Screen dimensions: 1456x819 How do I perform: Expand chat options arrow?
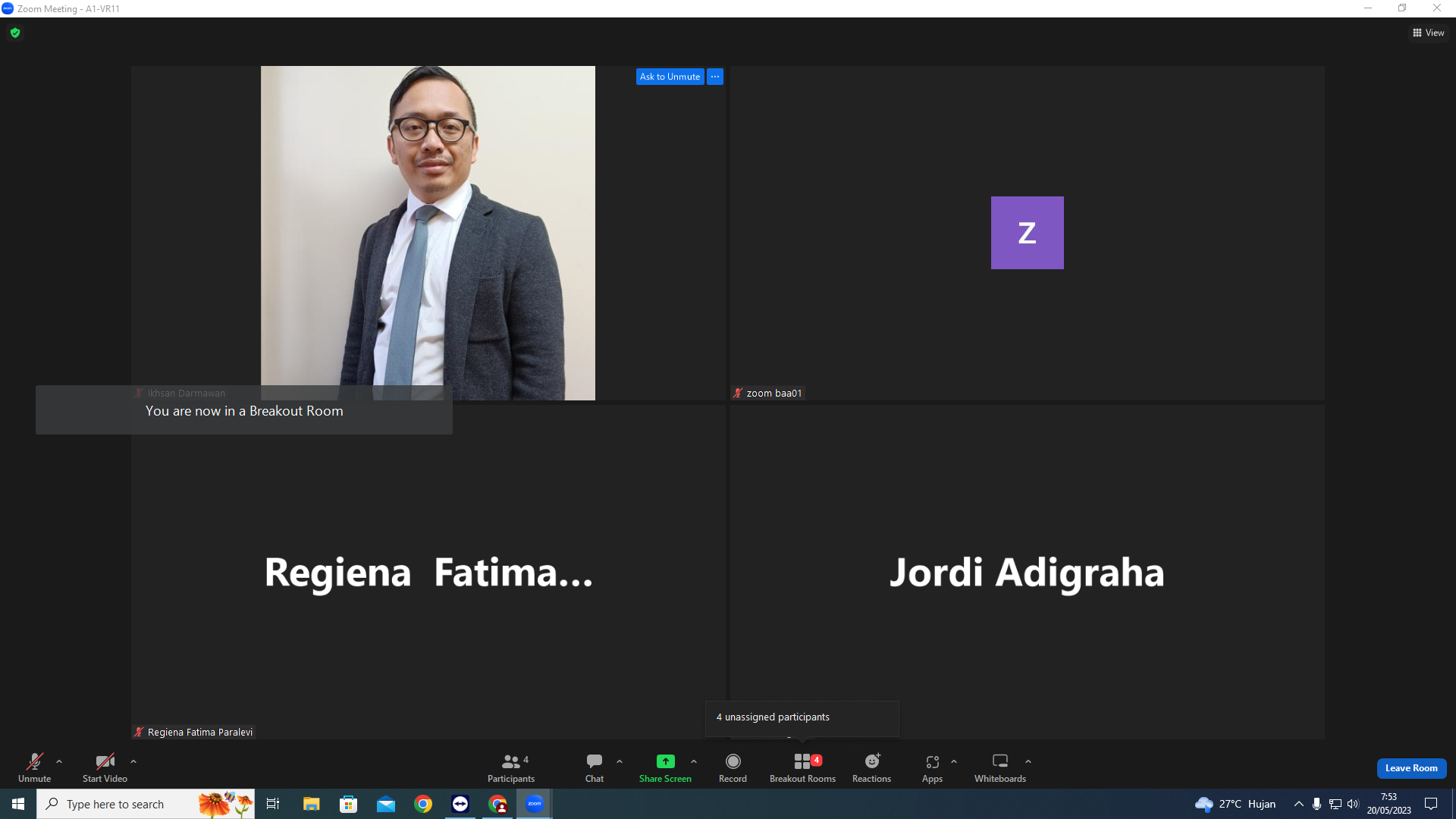pos(620,761)
